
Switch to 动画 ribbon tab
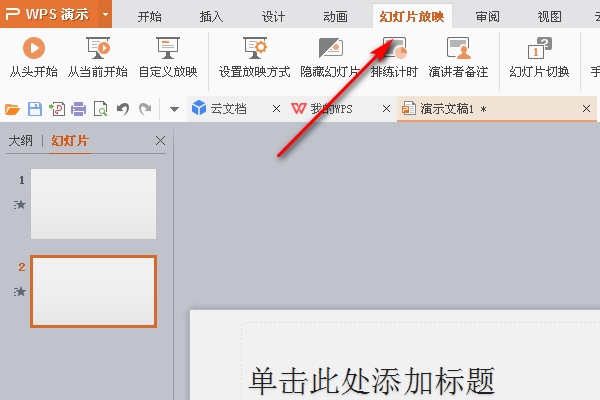tap(335, 16)
